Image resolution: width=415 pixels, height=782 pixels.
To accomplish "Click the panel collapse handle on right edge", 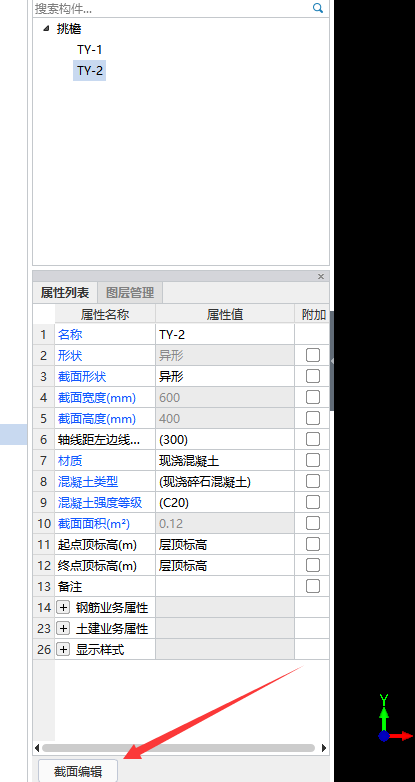I will pos(332,361).
